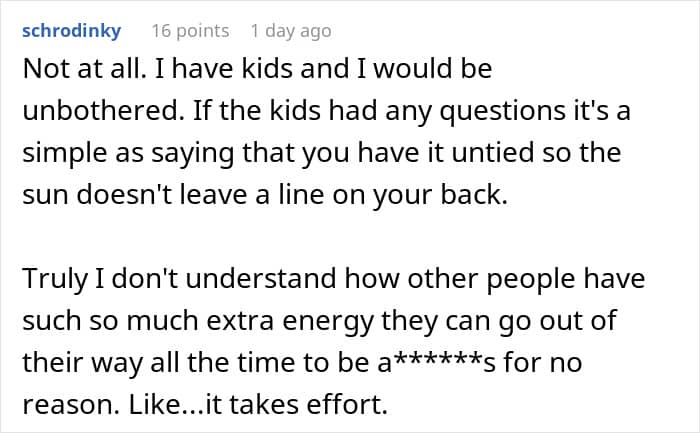Click the word "unbothered" in the comment
700x433 pixels.
[x=100, y=110]
